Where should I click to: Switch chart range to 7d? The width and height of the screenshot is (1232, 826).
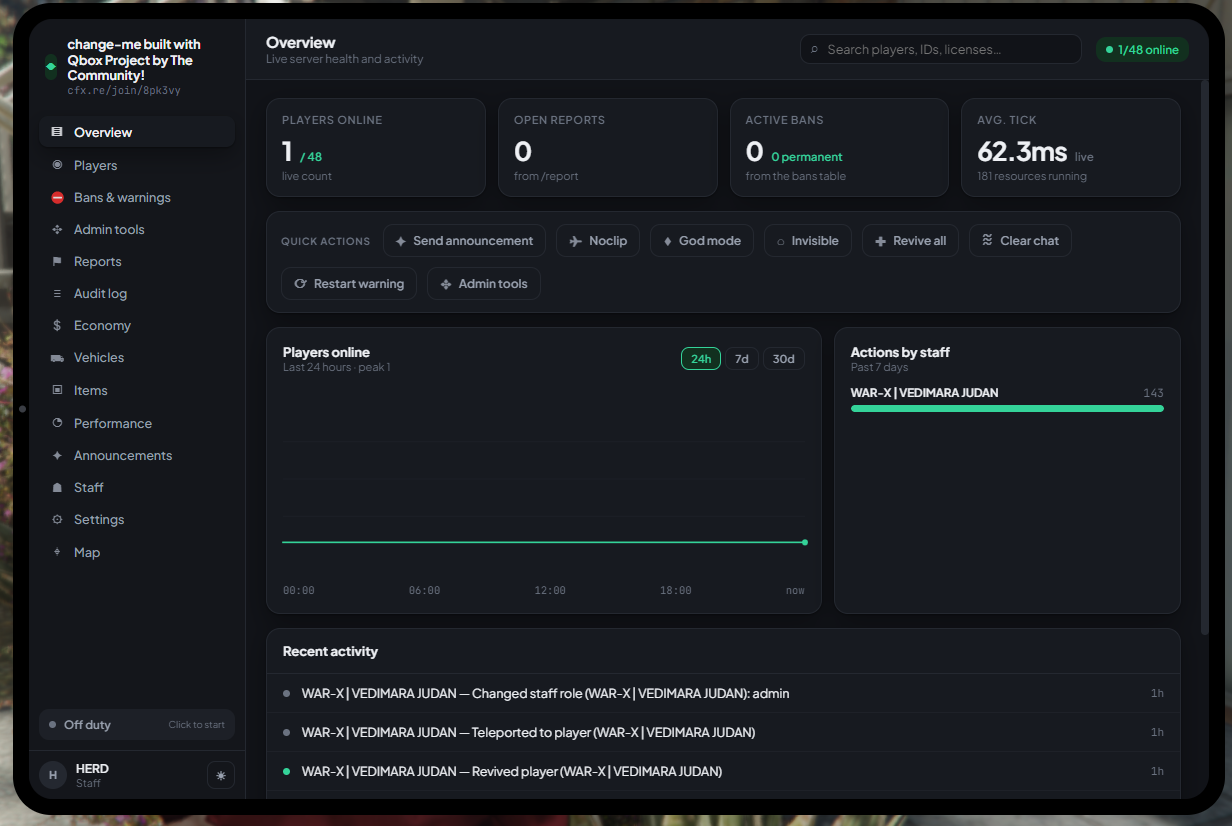(741, 359)
